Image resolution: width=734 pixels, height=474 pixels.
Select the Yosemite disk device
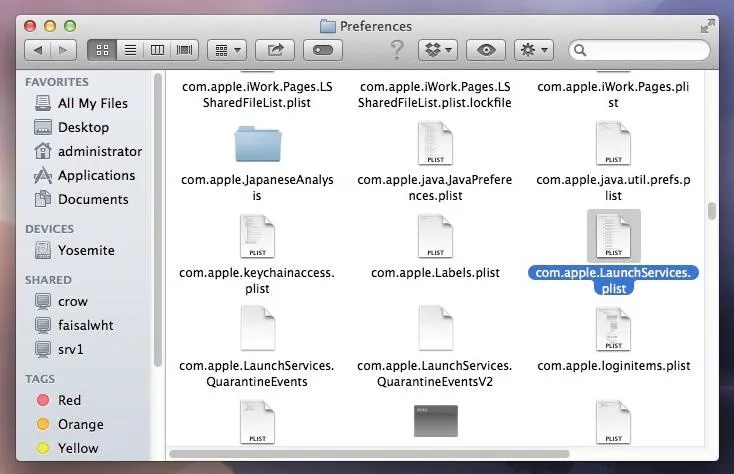(x=74, y=250)
